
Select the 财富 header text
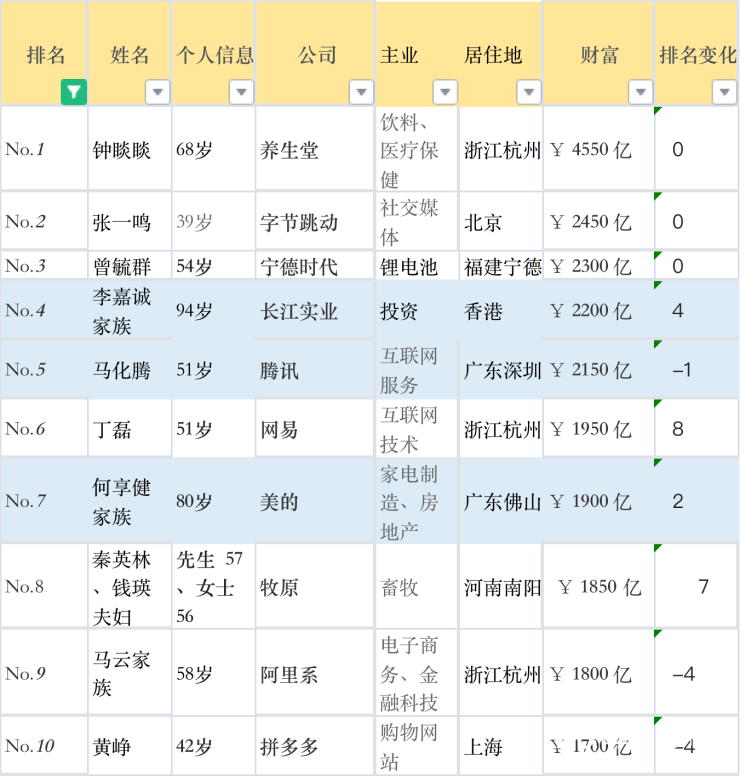point(599,55)
